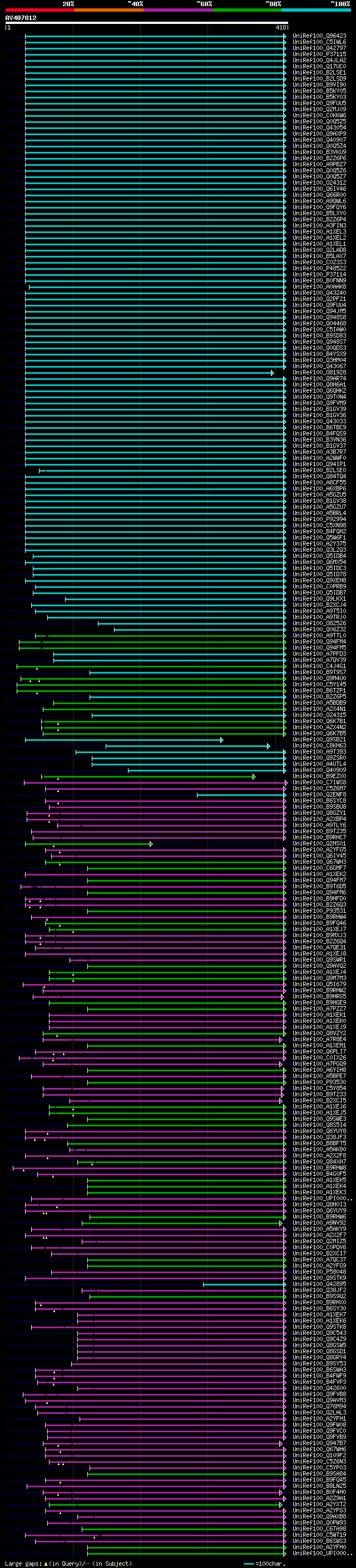The width and height of the screenshot is (356, 1568).
Task: Select hit label UniRef100_A7QV39
Action: click(319, 660)
